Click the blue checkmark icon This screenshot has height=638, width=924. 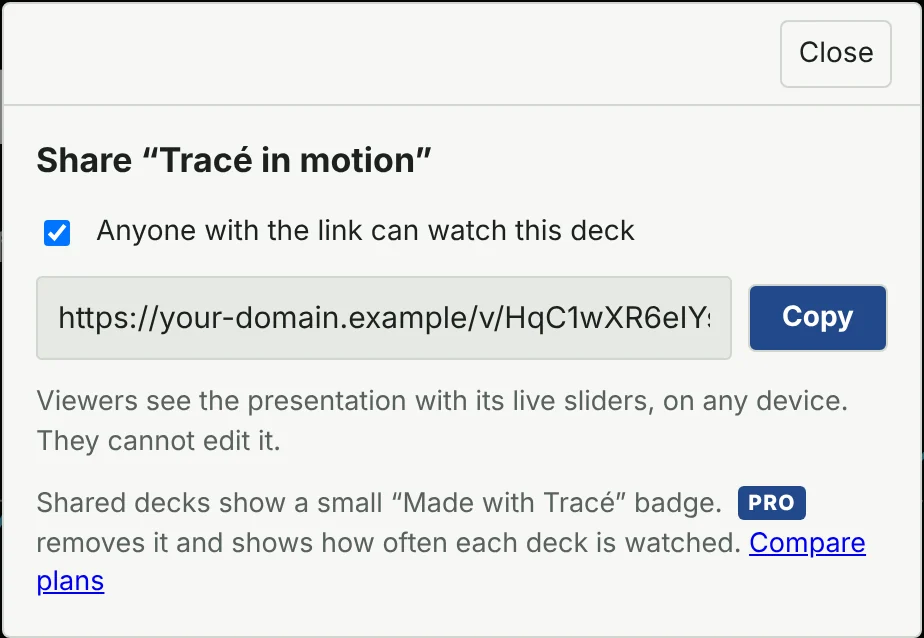(57, 233)
